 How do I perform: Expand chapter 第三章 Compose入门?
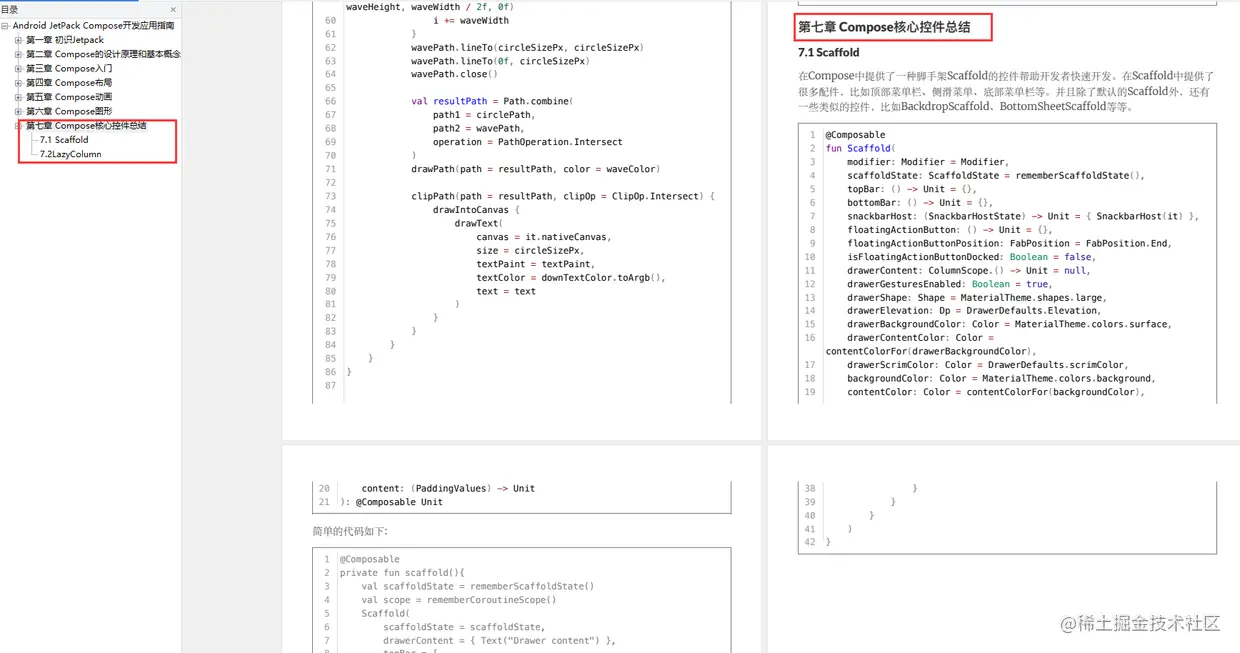click(18, 69)
